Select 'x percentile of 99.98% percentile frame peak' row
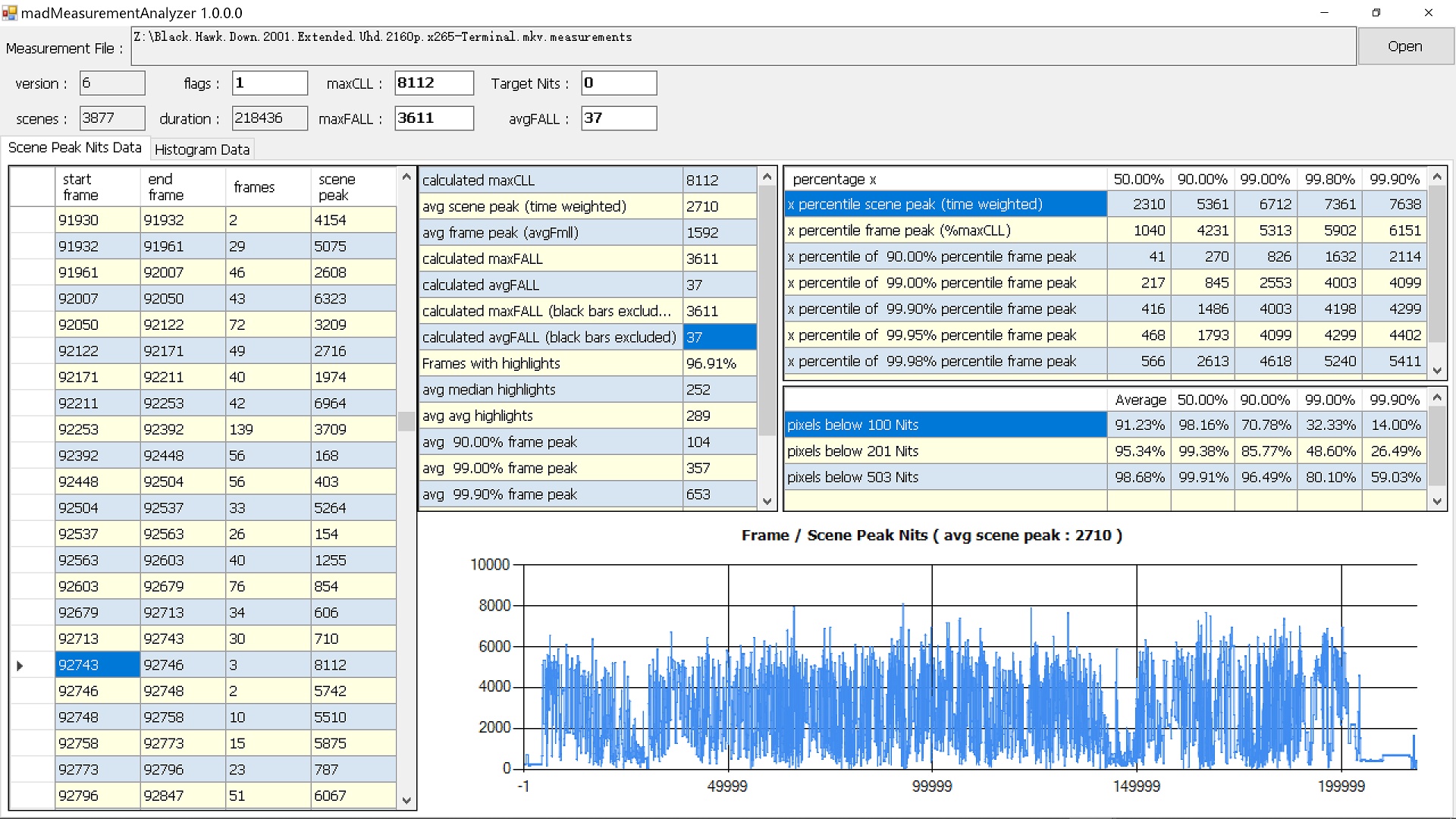 [1104, 361]
